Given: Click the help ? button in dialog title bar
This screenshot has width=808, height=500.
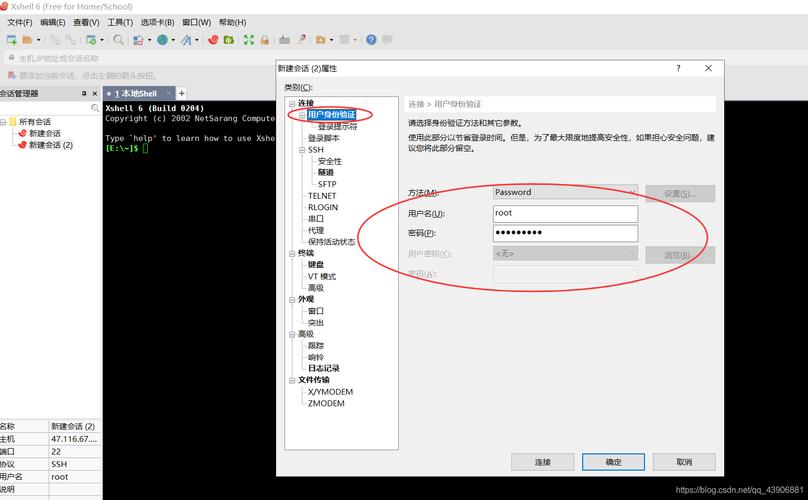Looking at the screenshot, I should coord(678,68).
